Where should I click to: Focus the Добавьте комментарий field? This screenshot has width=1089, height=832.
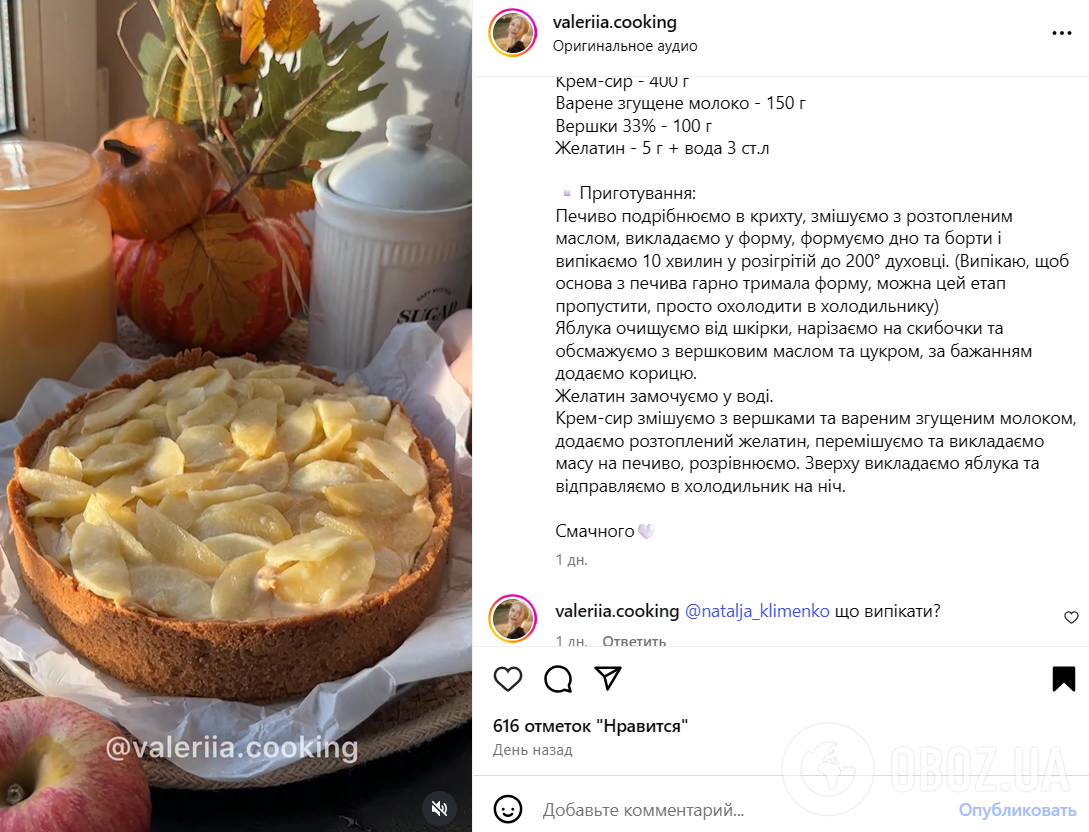[743, 810]
